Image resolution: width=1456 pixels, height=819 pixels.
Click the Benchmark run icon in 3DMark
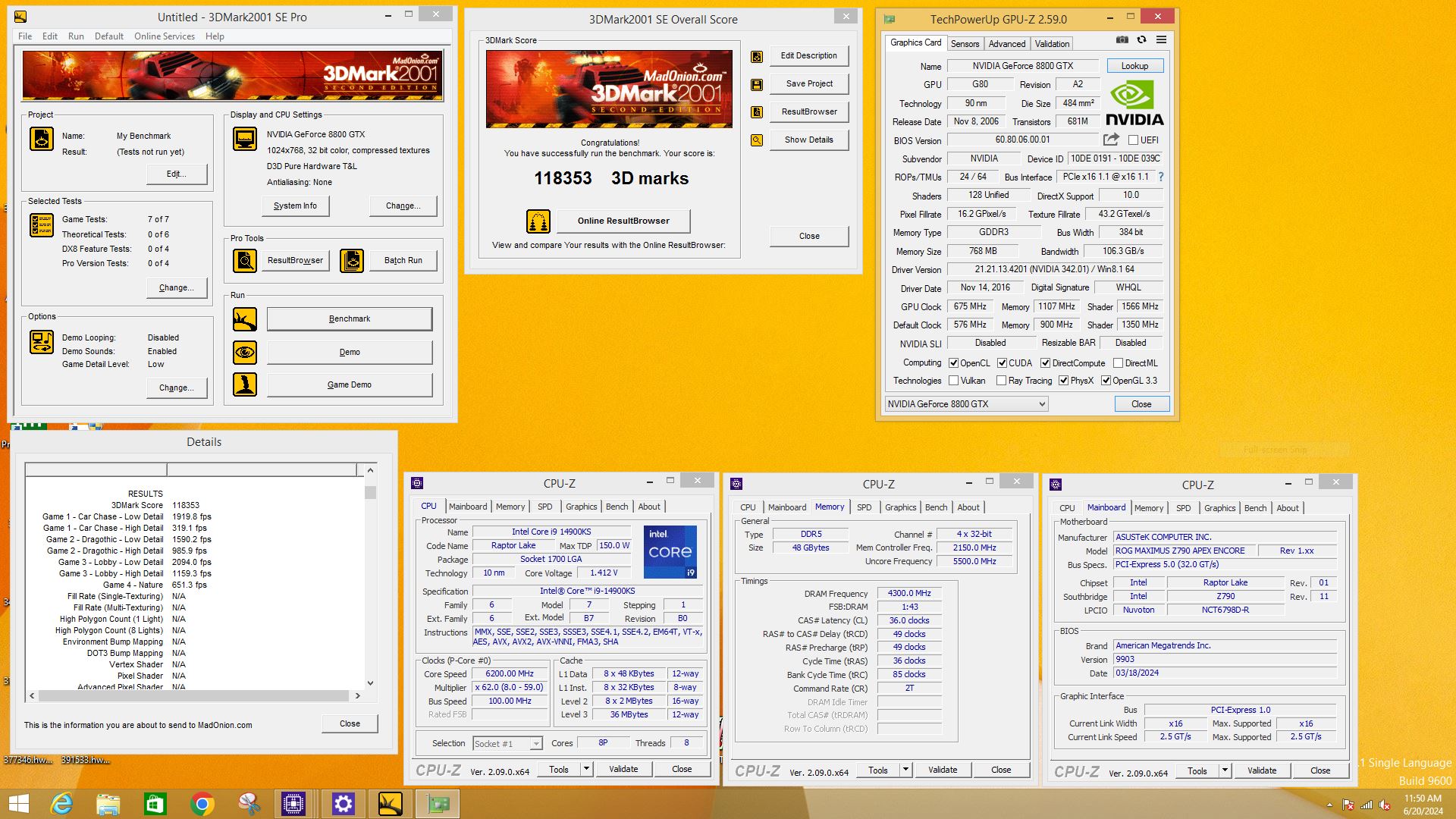pos(245,319)
